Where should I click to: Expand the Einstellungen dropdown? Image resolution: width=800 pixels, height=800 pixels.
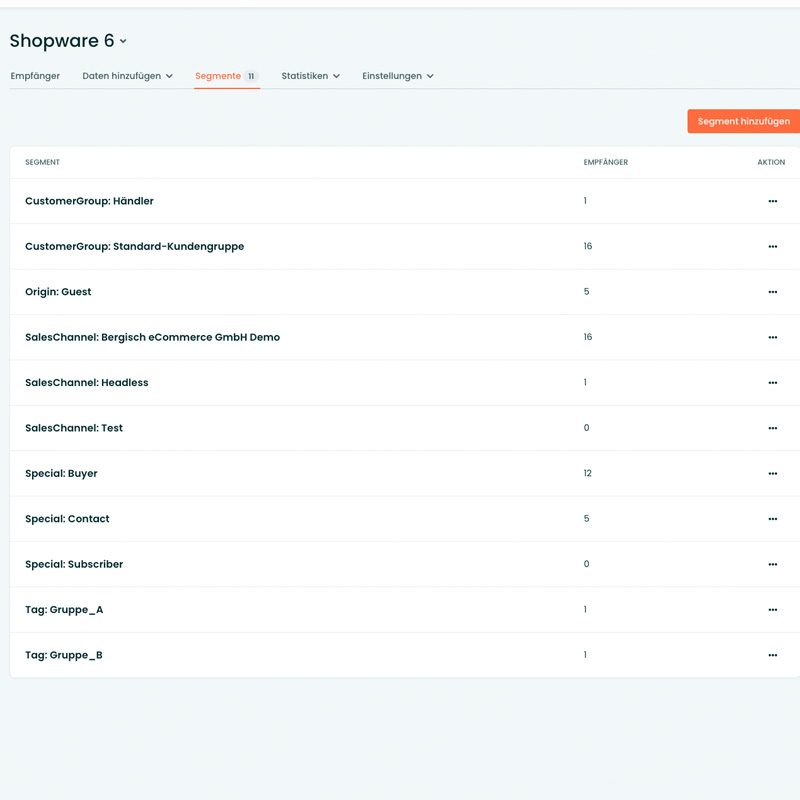pyautogui.click(x=397, y=76)
